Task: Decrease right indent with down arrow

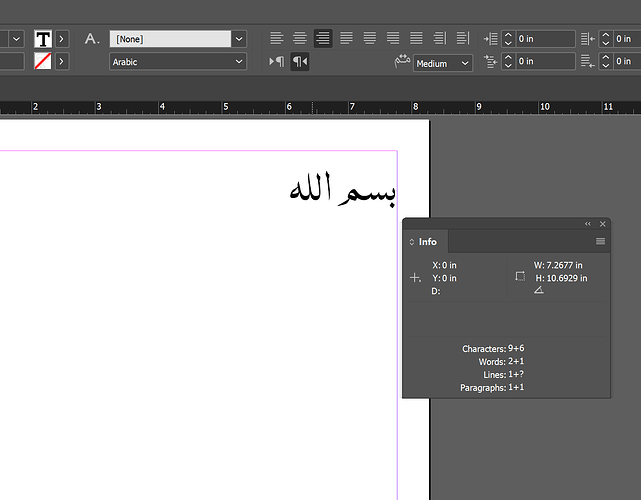Action: (x=605, y=43)
